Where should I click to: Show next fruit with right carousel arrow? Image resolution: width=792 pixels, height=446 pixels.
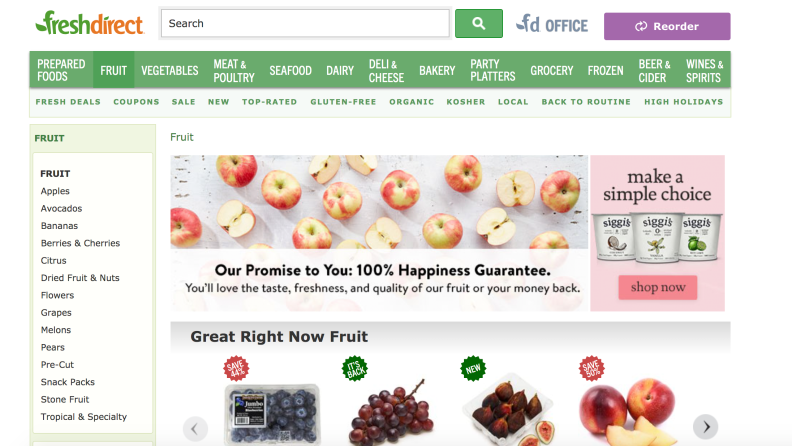pyautogui.click(x=706, y=427)
